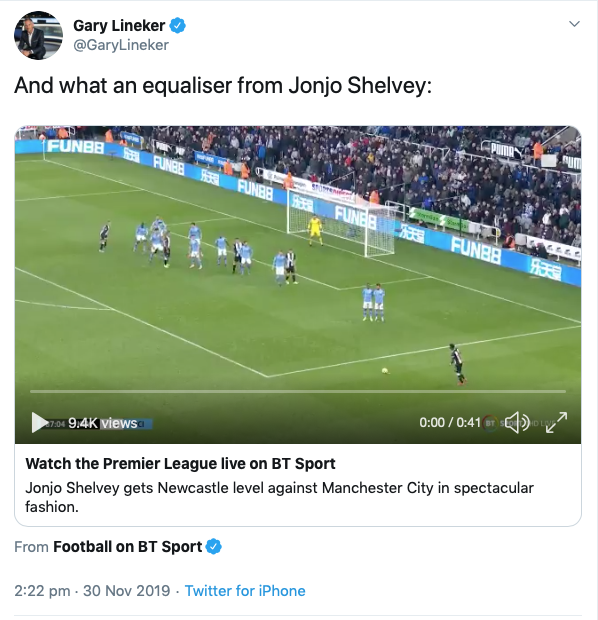Click the tweet text about Jonjo Shelvey
Viewport: 598px width, 620px height.
pyautogui.click(x=223, y=86)
